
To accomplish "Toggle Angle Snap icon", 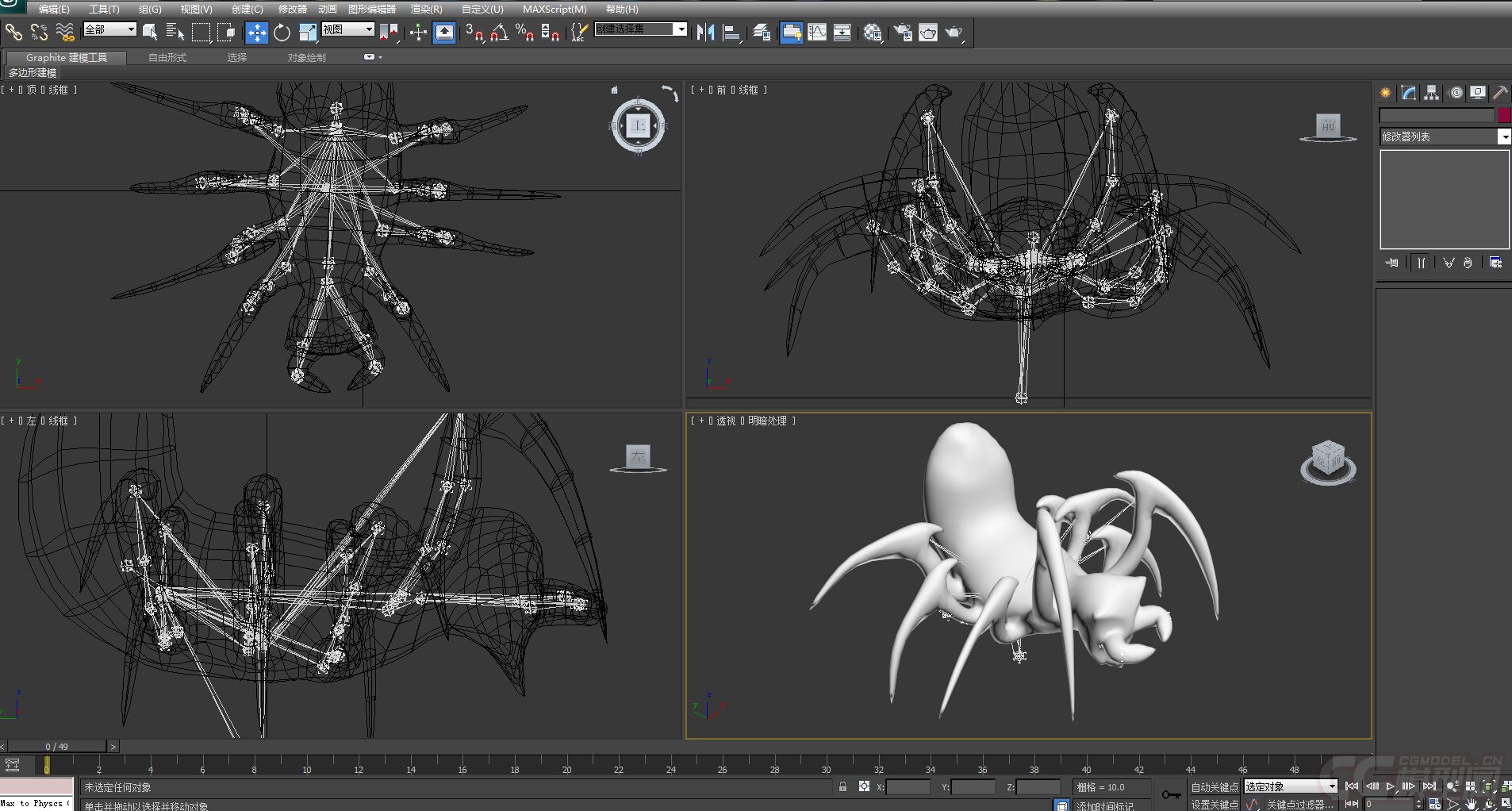I will (500, 32).
